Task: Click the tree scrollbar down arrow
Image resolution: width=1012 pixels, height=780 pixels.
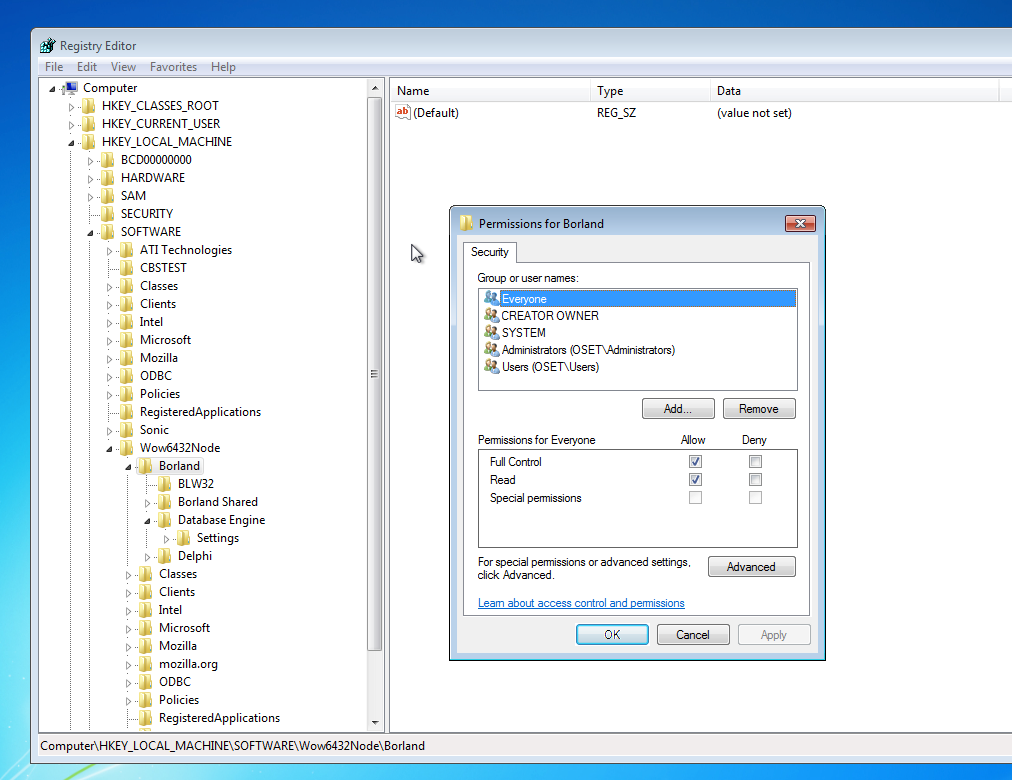Action: [x=375, y=723]
